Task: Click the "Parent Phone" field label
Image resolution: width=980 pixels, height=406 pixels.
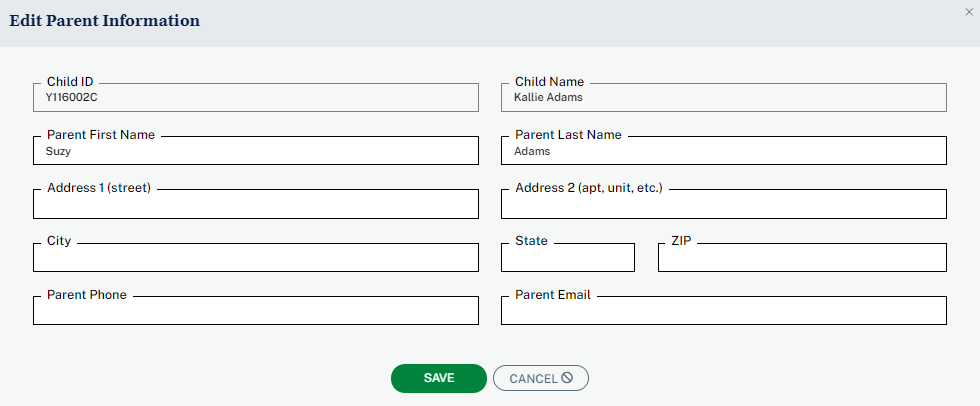Action: pyautogui.click(x=87, y=295)
